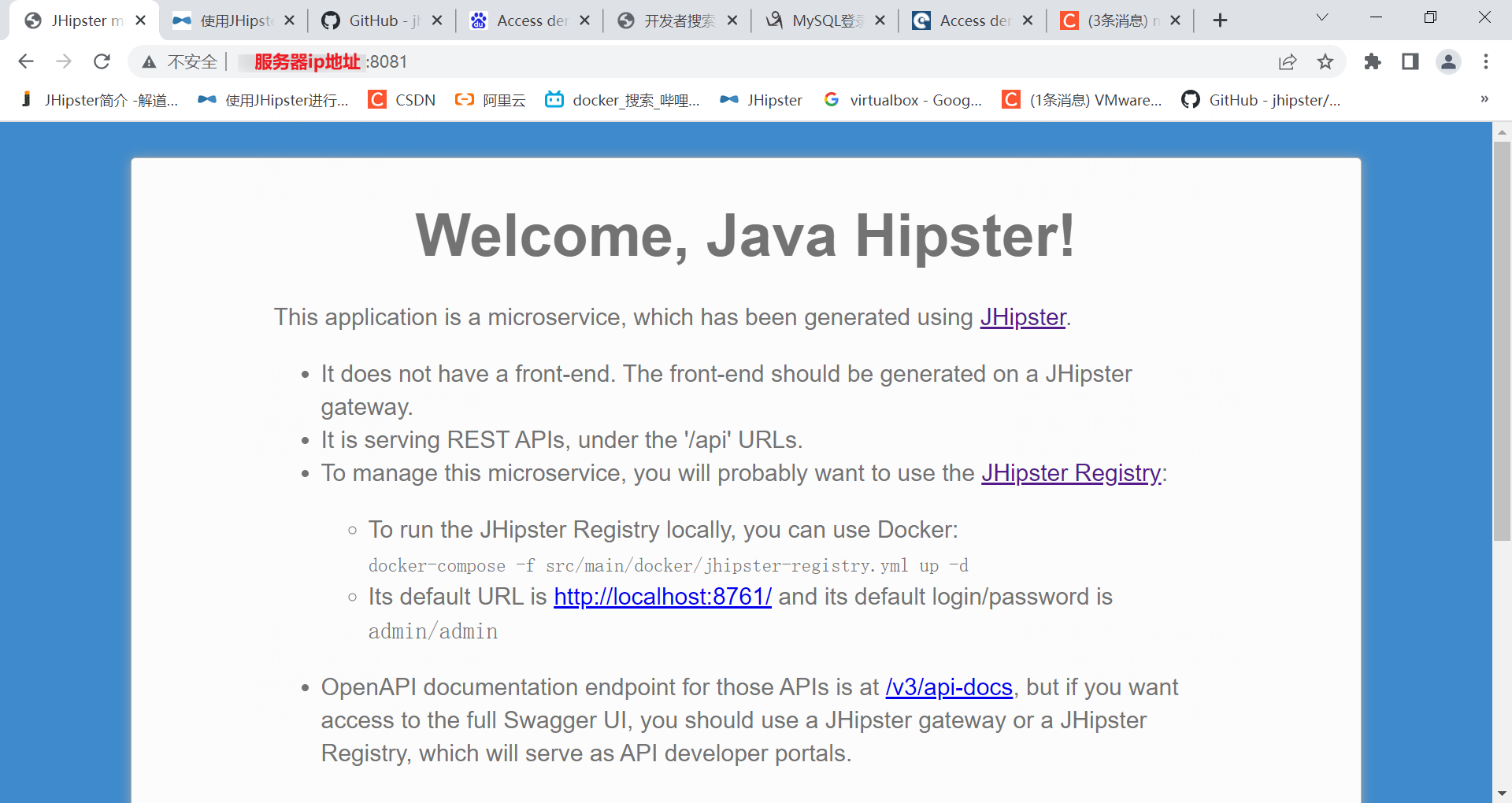Screen dimensions: 1512x803
Task: Bookmark this page with the star
Action: tap(1325, 61)
